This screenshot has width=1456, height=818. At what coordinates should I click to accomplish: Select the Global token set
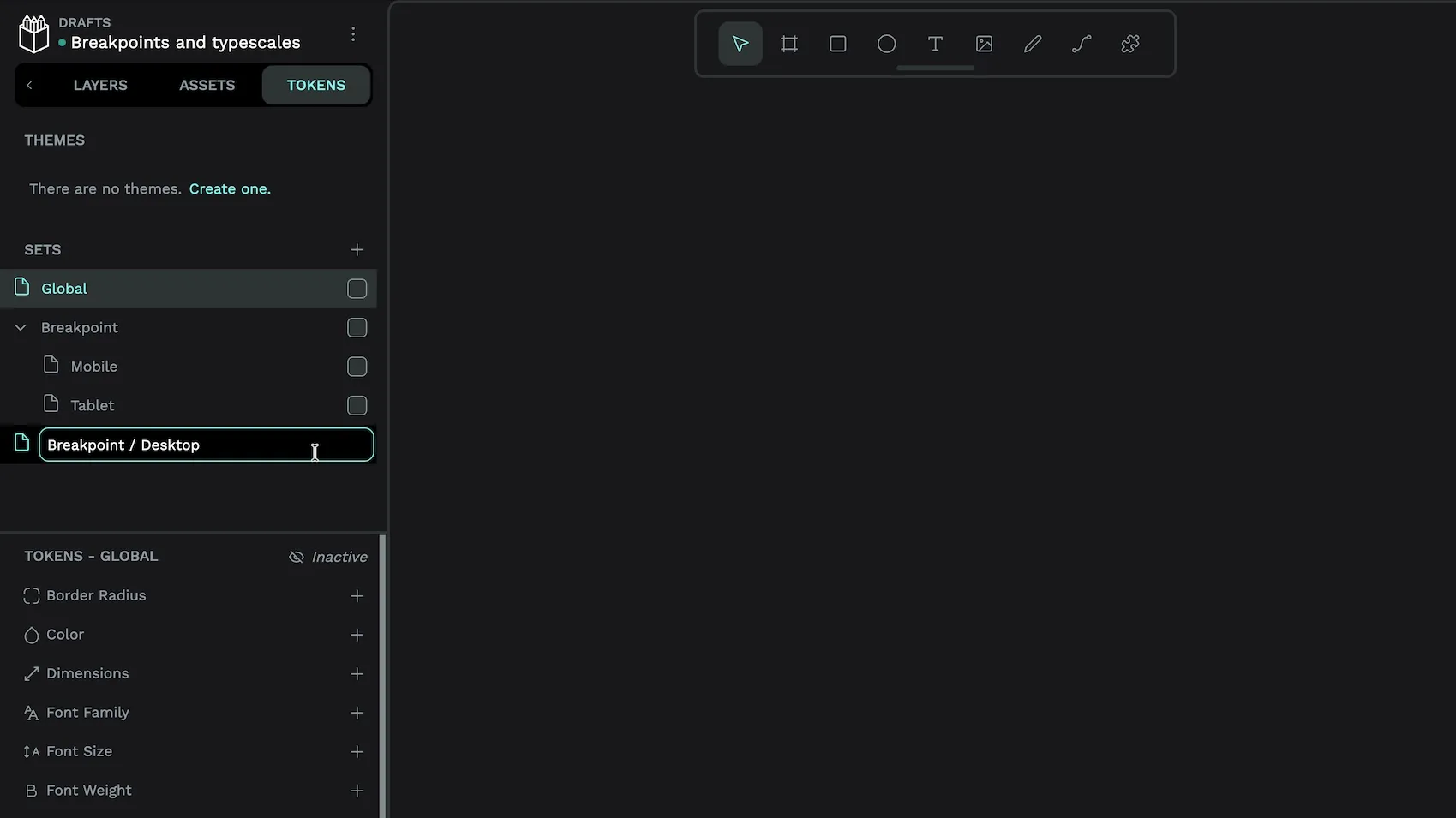(189, 289)
